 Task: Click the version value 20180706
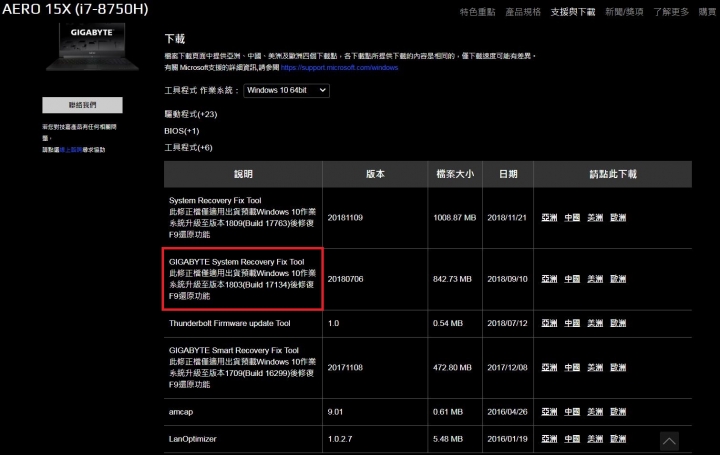[345, 279]
